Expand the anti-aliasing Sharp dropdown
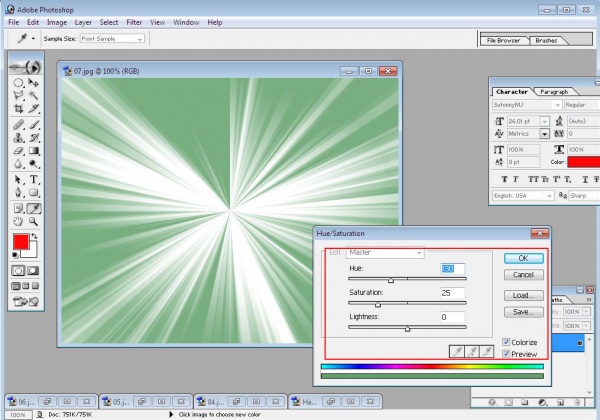The image size is (600, 420). (x=582, y=197)
